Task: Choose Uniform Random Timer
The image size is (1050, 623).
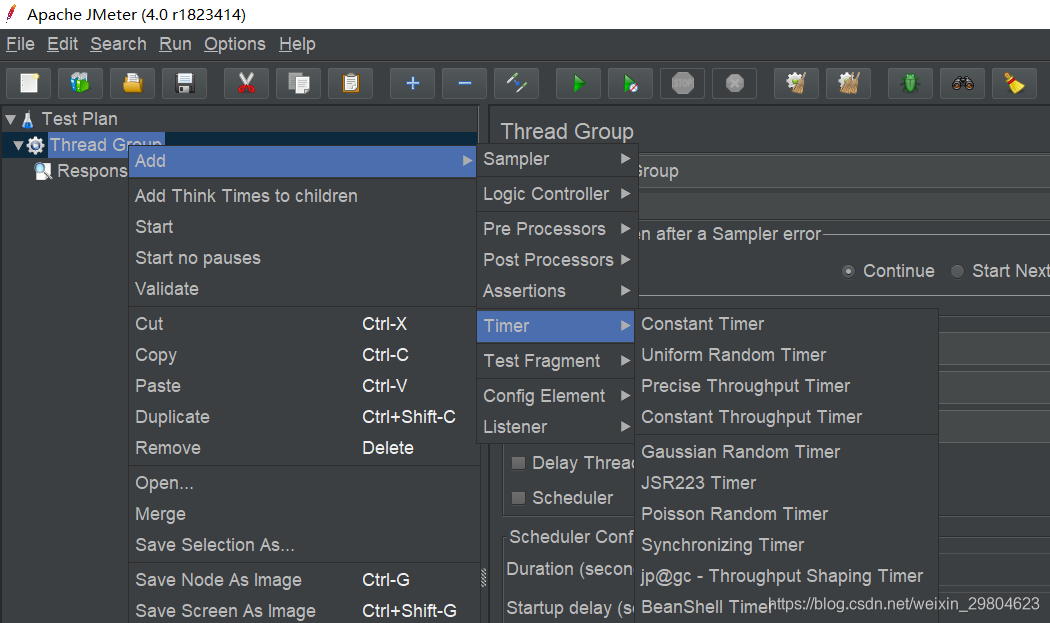Action: click(786, 355)
